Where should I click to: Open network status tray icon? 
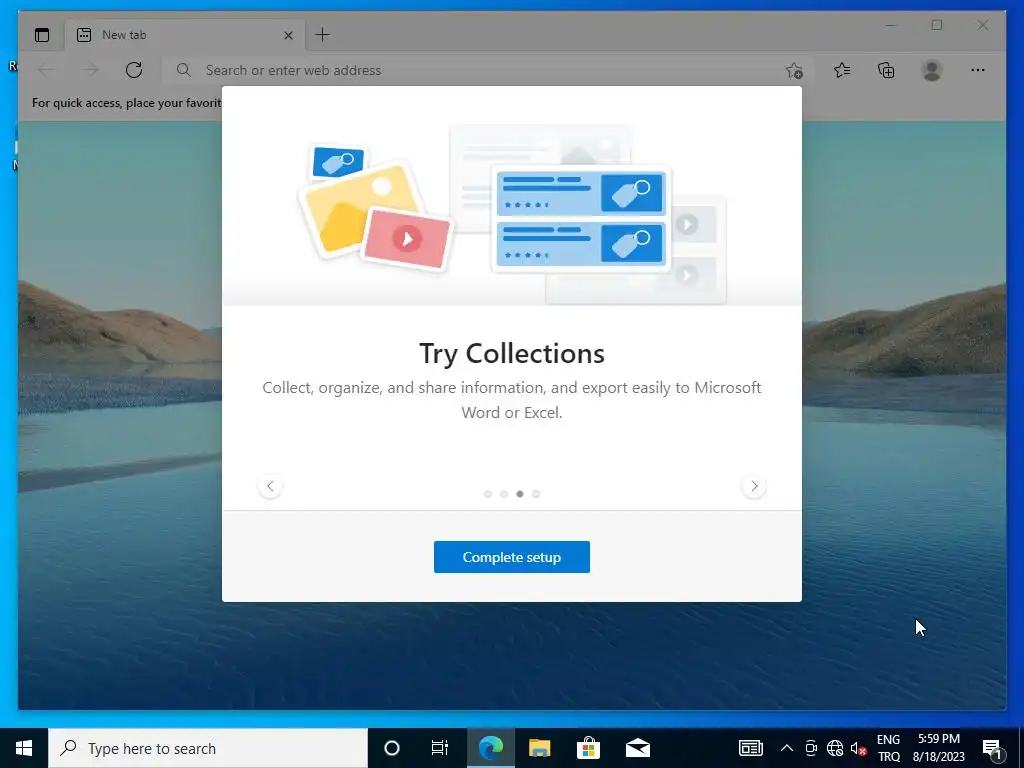835,748
